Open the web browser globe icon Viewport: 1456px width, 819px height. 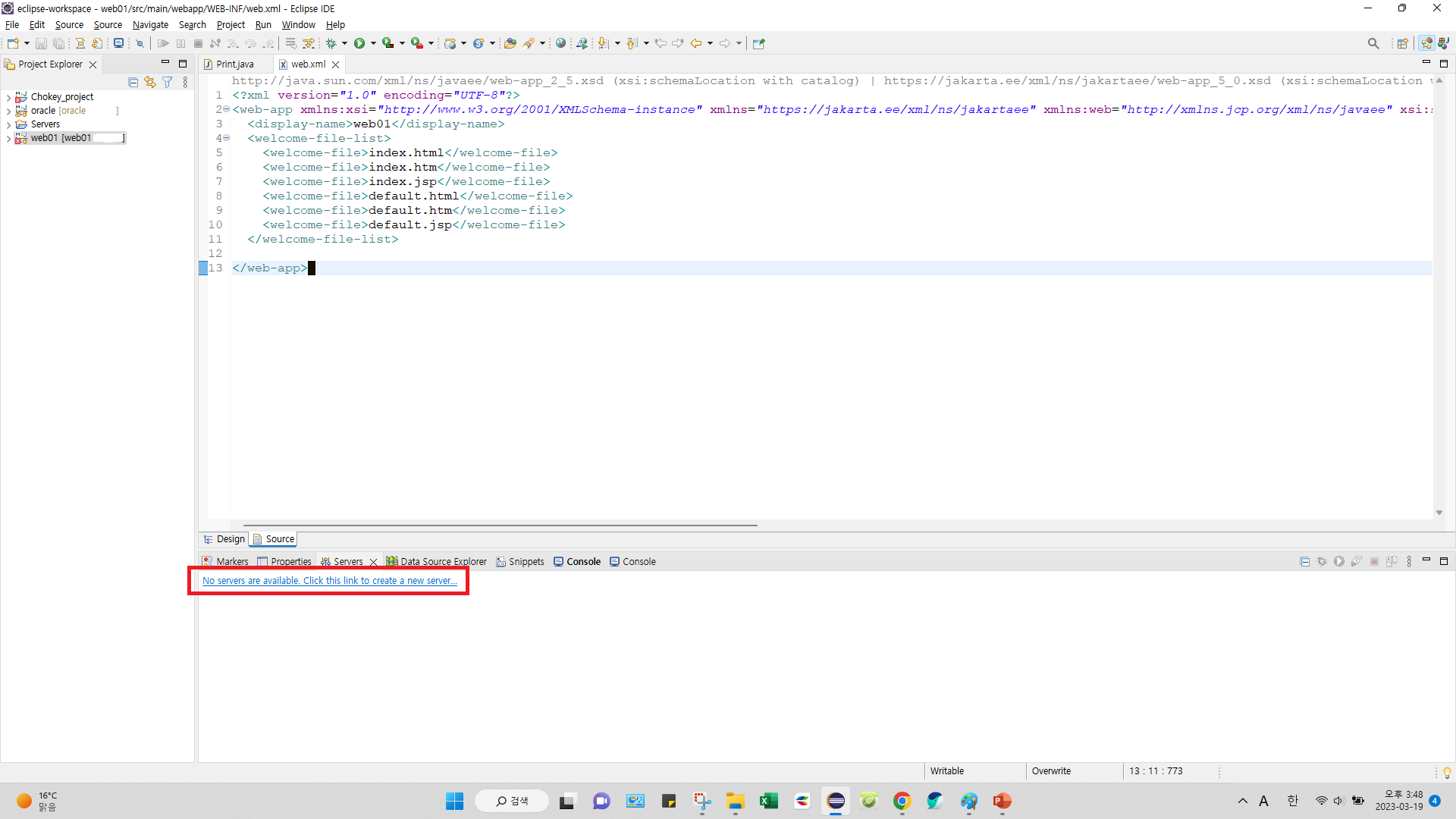(x=560, y=43)
